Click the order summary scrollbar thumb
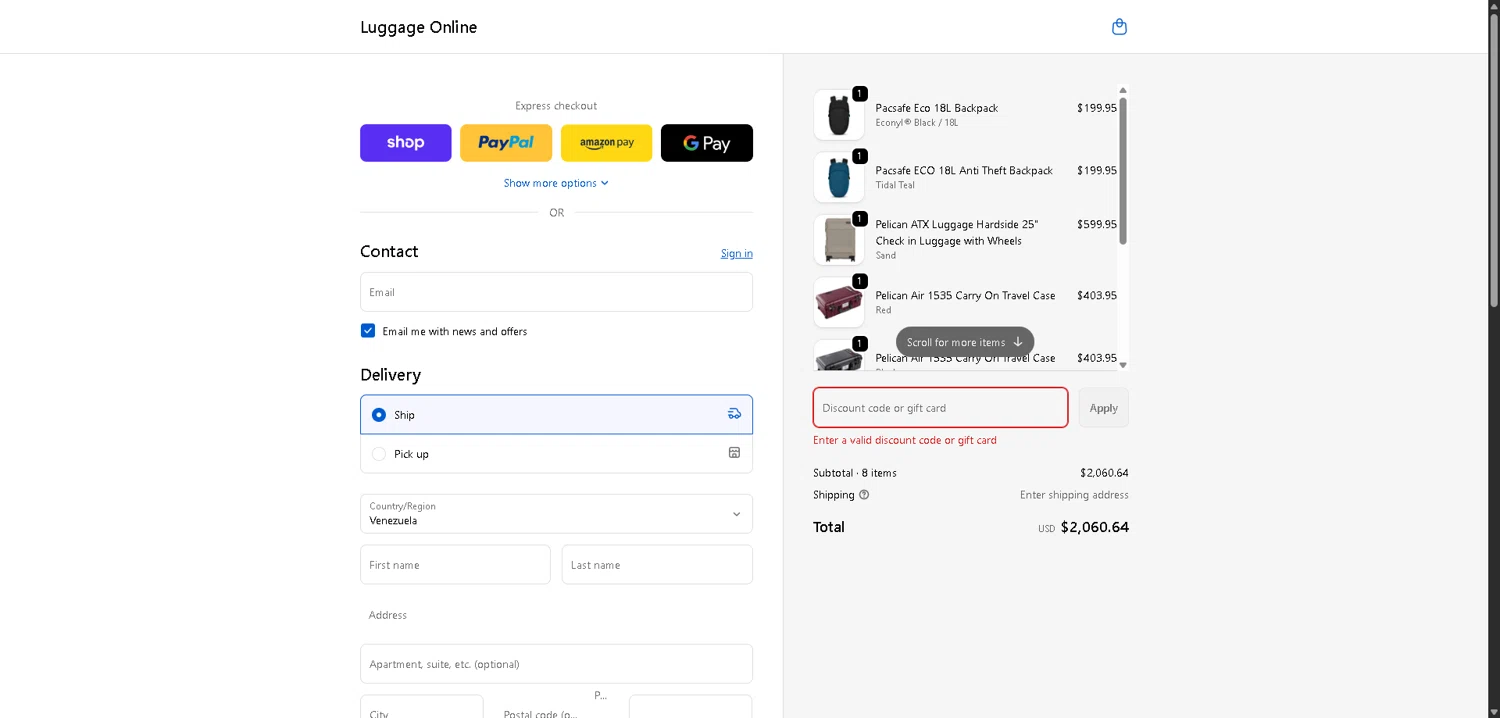1500x718 pixels. click(1123, 170)
